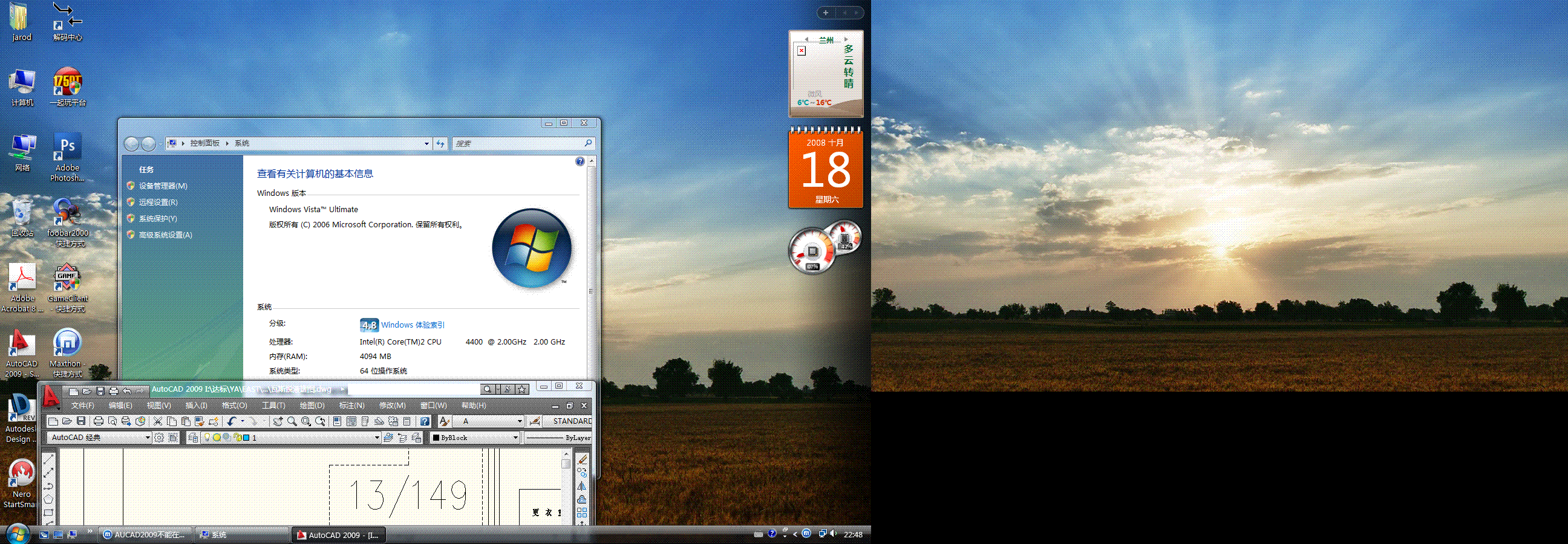Open the 编辑(E) menu in AutoCAD
1568x544 pixels.
(x=120, y=405)
